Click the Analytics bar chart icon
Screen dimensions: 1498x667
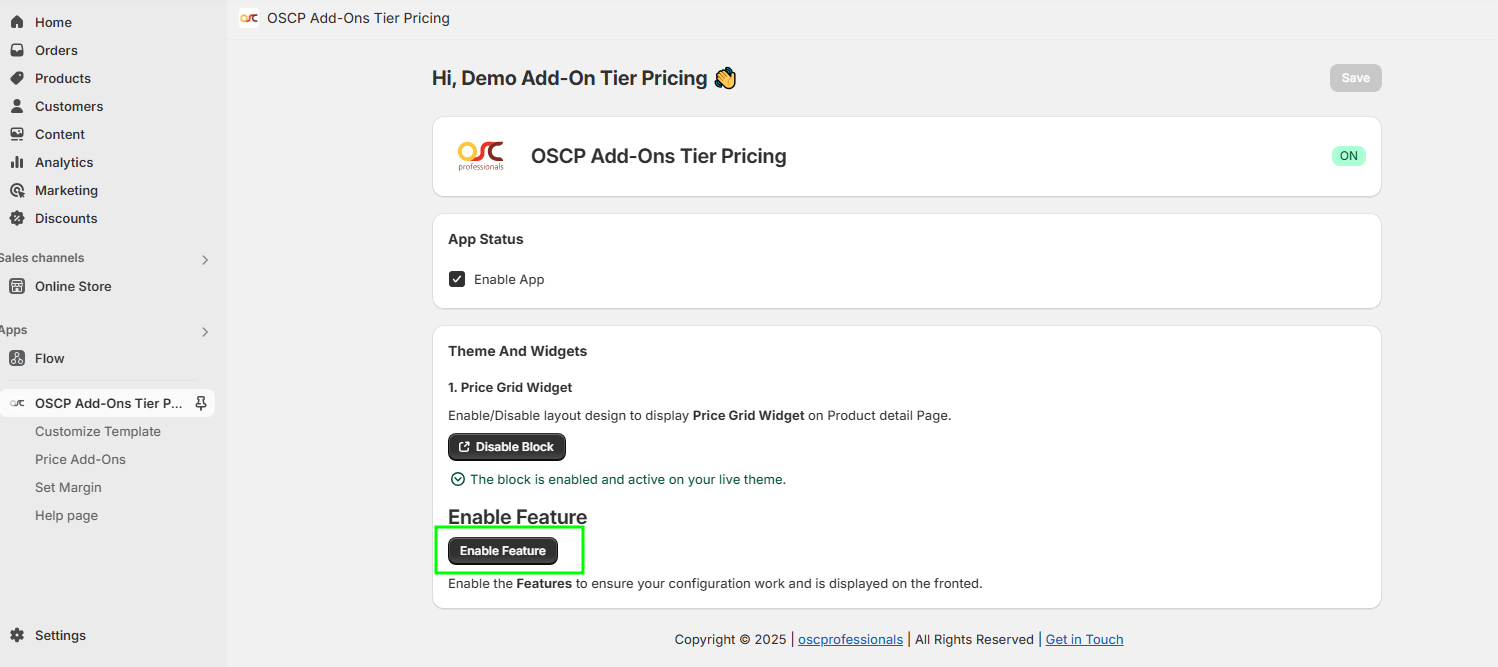(17, 162)
